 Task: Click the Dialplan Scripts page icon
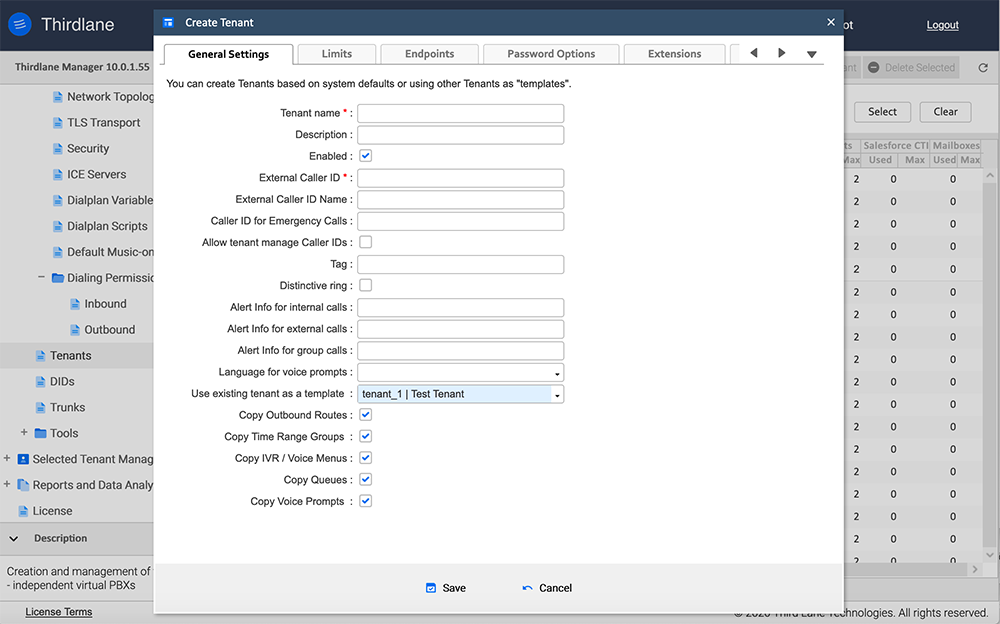[x=58, y=226]
